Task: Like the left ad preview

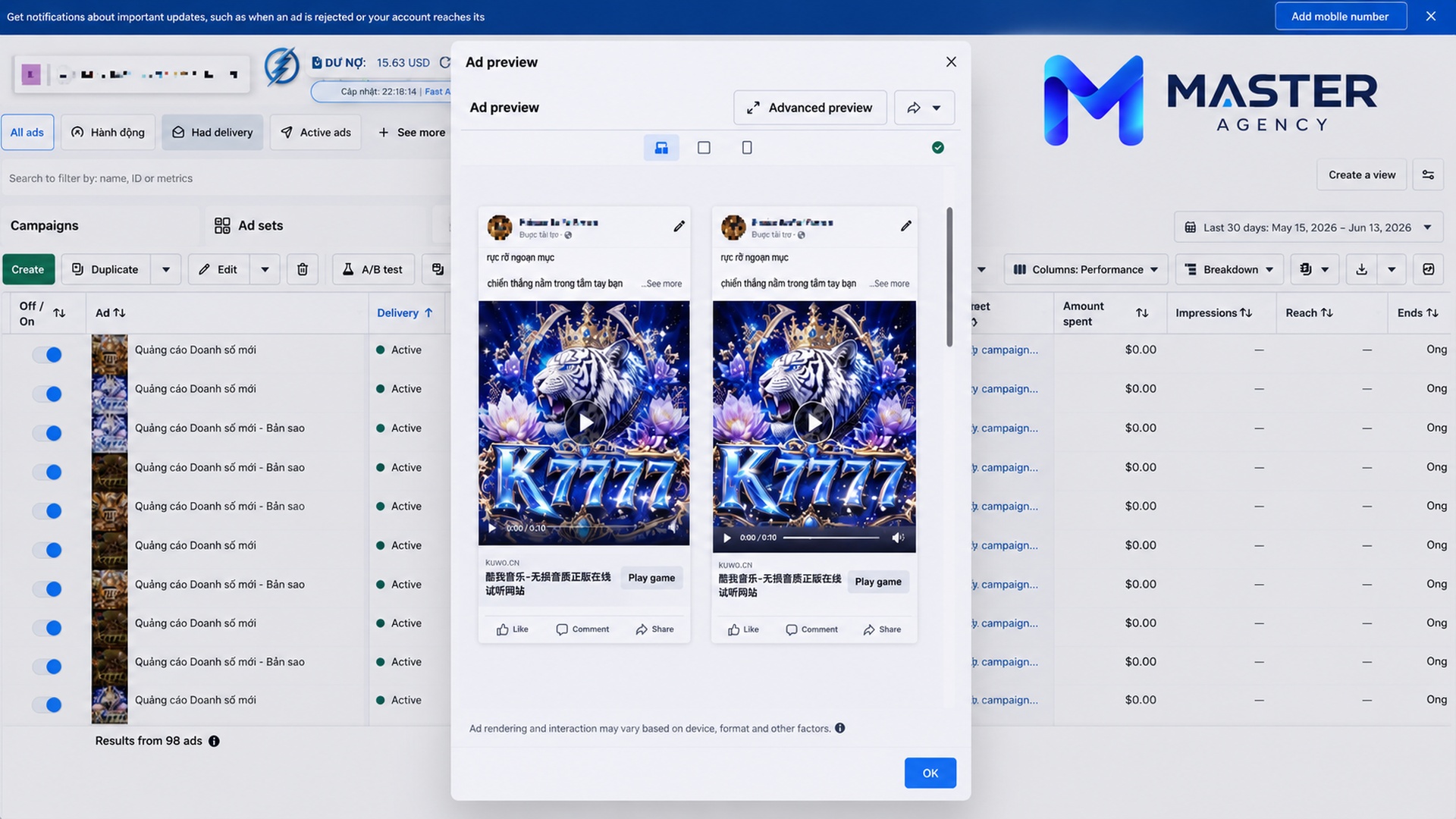Action: click(x=513, y=629)
